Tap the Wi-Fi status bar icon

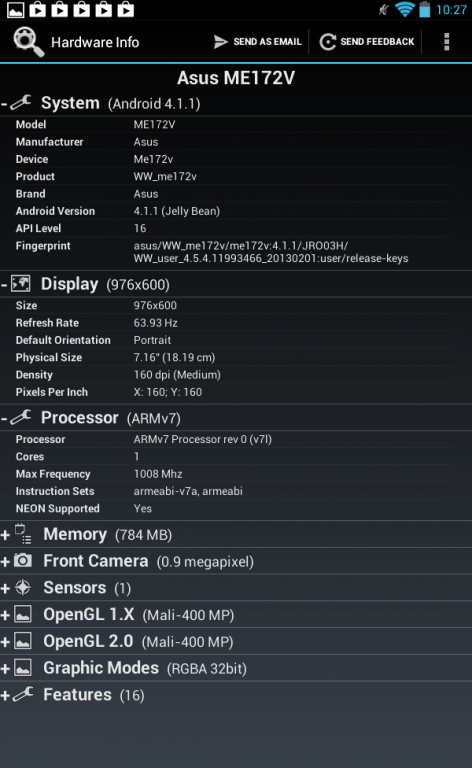tap(404, 9)
